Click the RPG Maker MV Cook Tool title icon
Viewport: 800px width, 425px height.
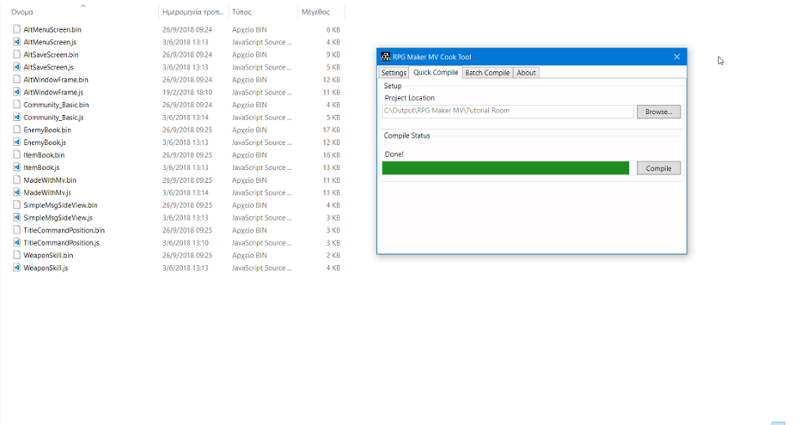click(386, 57)
